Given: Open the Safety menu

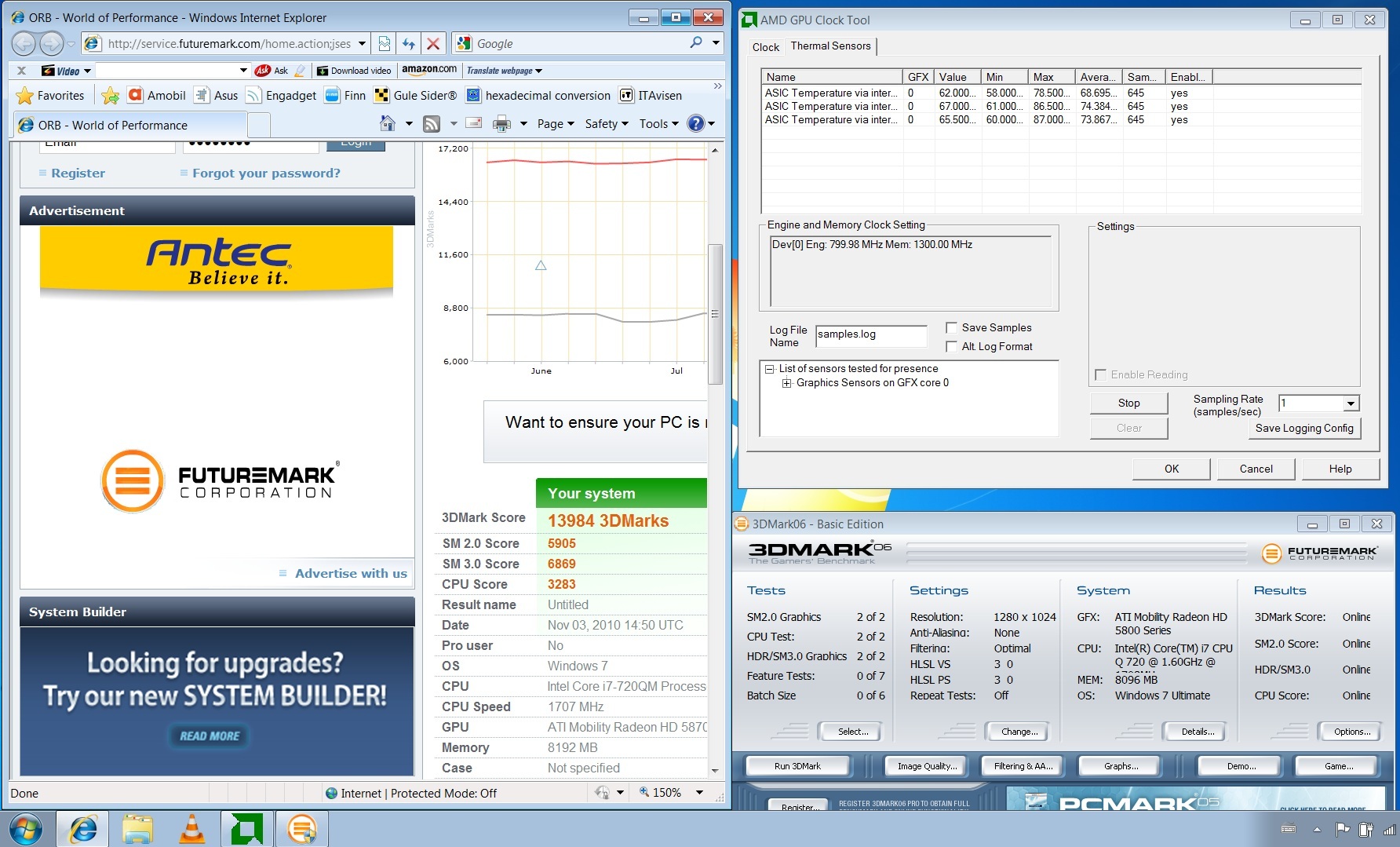Looking at the screenshot, I should [x=607, y=124].
